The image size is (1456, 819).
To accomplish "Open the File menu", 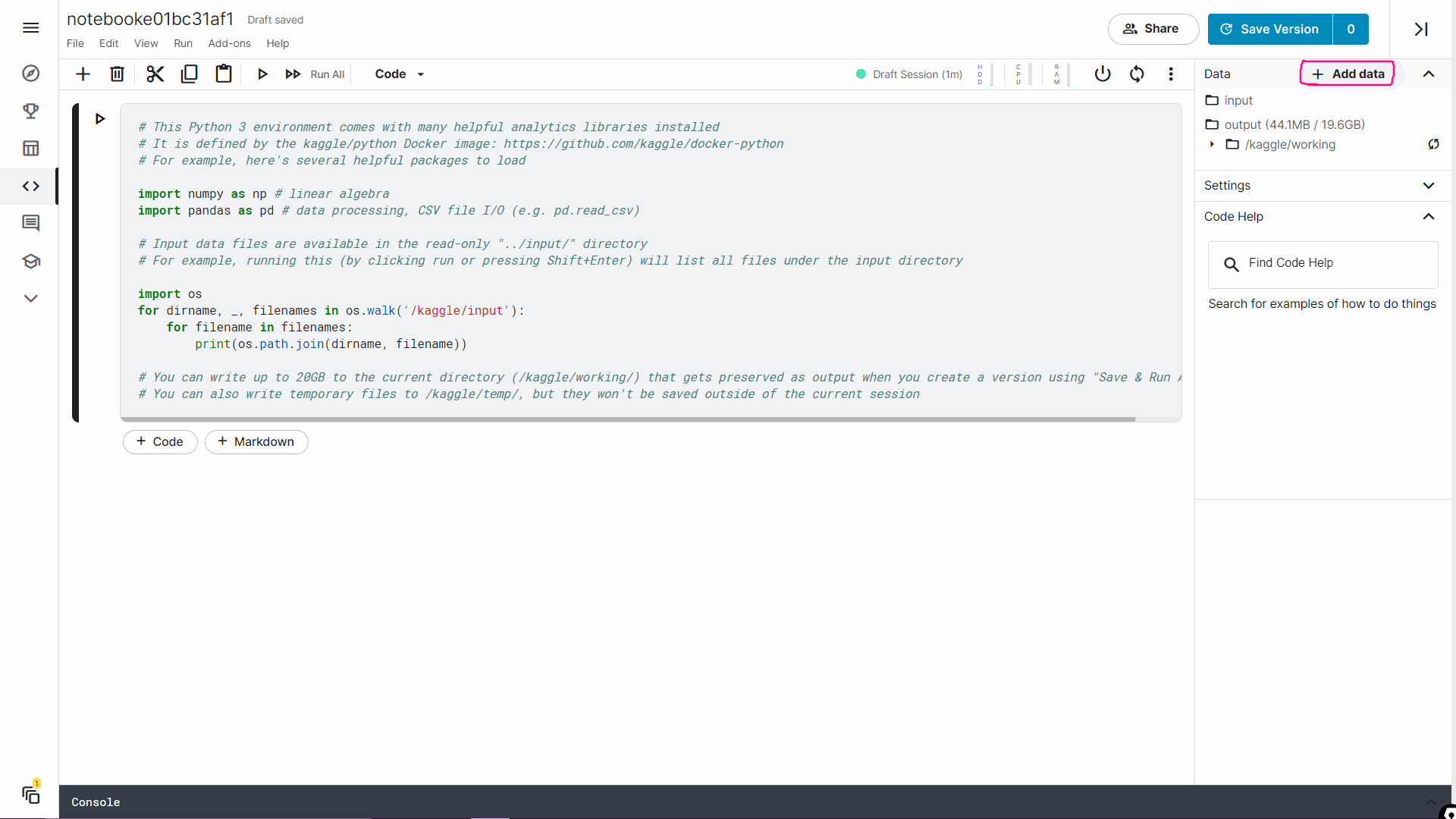I will (x=75, y=43).
